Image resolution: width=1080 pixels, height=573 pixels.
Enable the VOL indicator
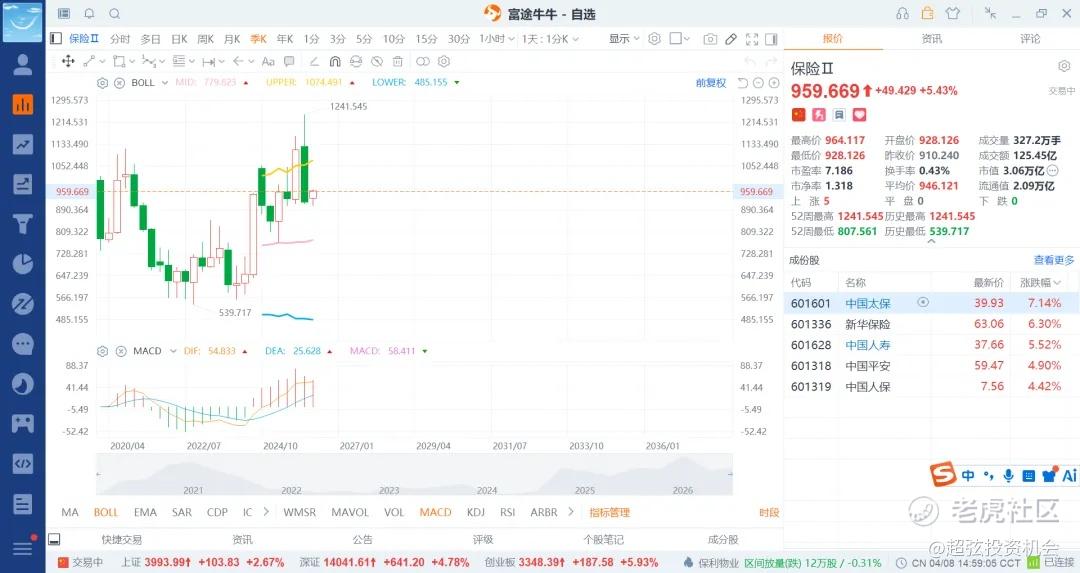pos(394,512)
